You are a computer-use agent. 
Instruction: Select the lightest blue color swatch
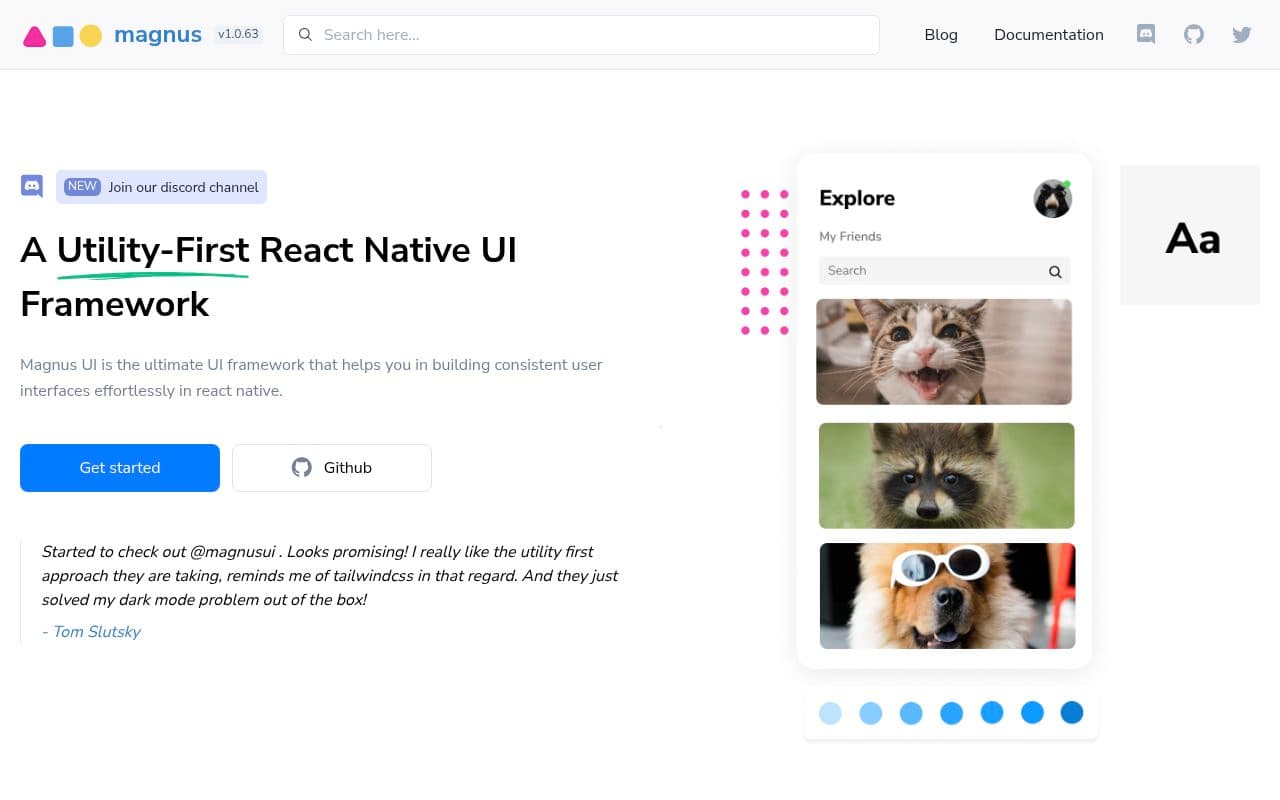coord(830,713)
